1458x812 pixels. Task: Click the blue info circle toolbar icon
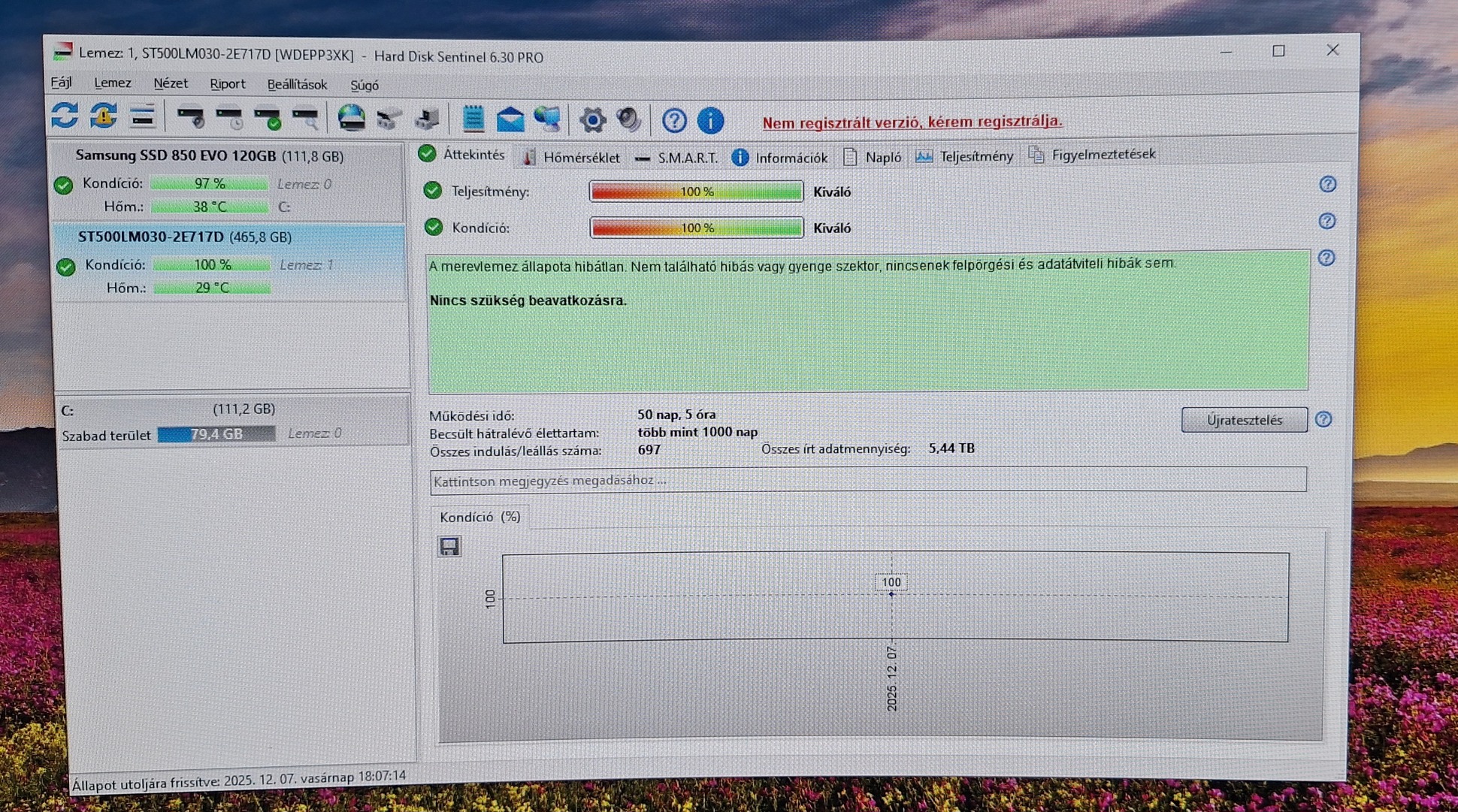(710, 120)
